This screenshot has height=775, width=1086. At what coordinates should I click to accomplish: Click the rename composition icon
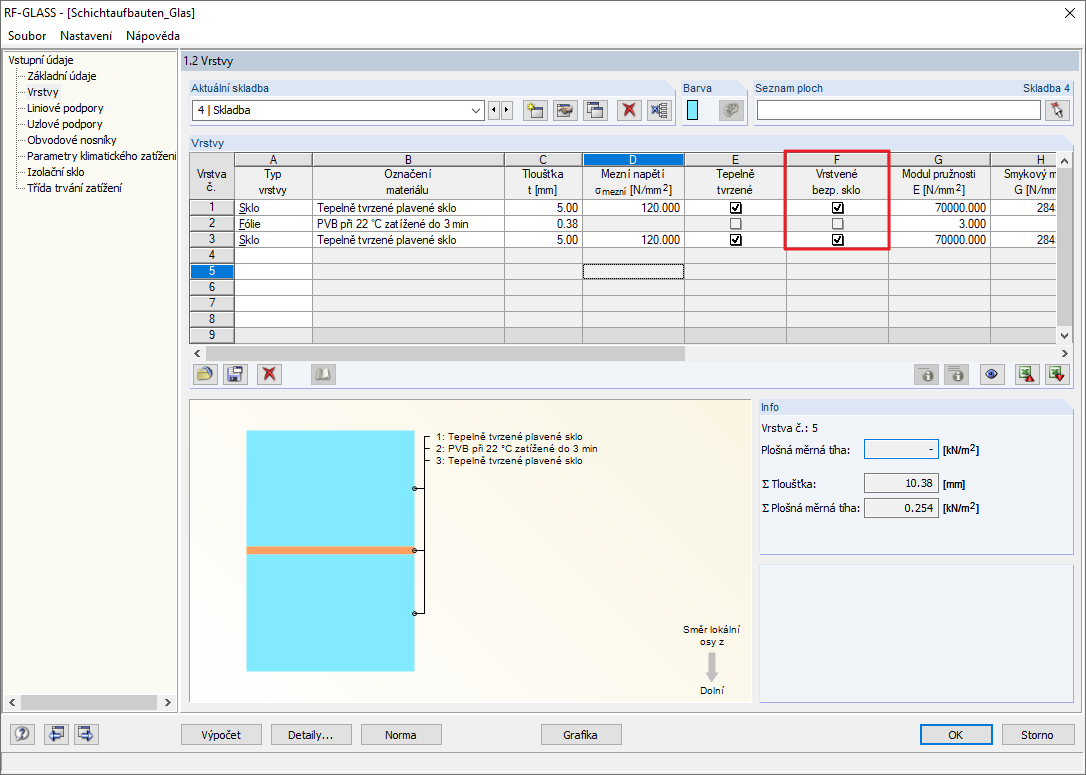pyautogui.click(x=565, y=110)
